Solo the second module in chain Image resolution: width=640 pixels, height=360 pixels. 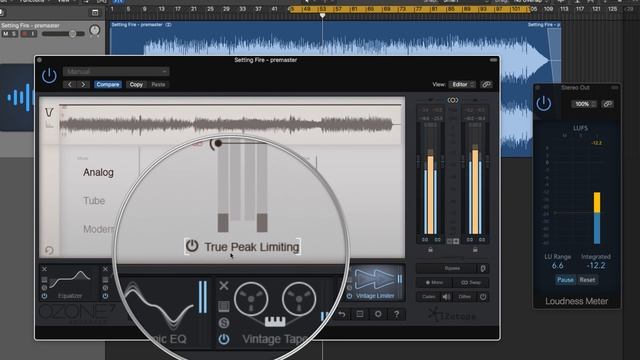coord(105,288)
